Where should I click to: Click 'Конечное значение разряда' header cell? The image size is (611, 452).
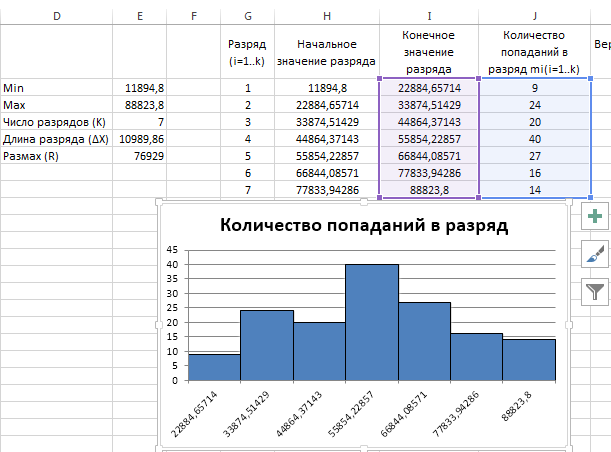429,52
